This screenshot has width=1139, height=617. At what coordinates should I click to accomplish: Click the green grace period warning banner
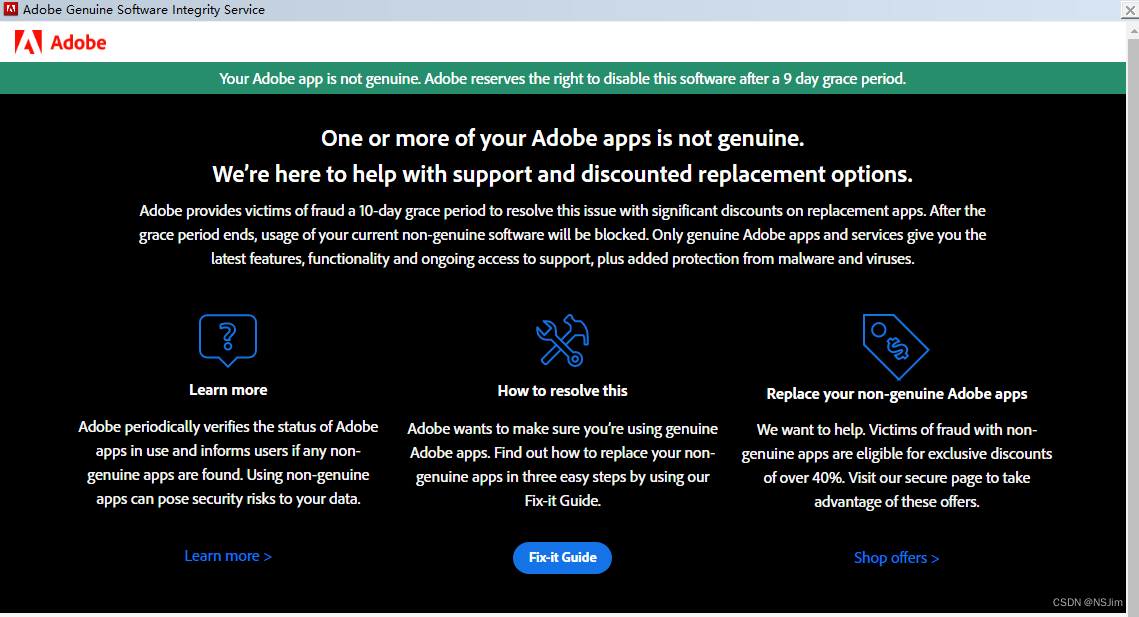[563, 78]
